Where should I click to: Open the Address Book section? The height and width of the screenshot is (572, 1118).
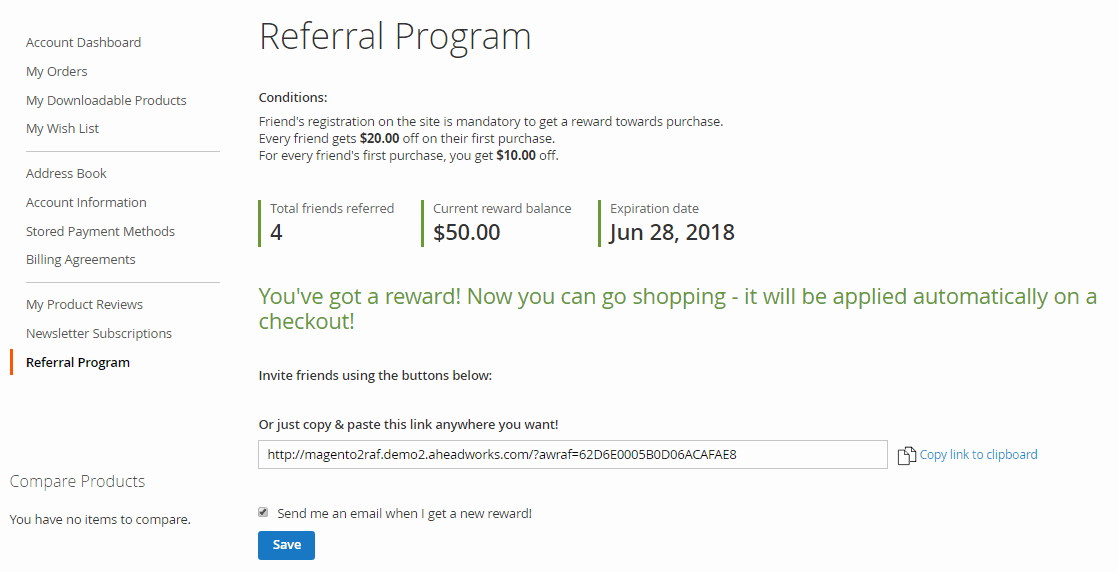(x=66, y=173)
